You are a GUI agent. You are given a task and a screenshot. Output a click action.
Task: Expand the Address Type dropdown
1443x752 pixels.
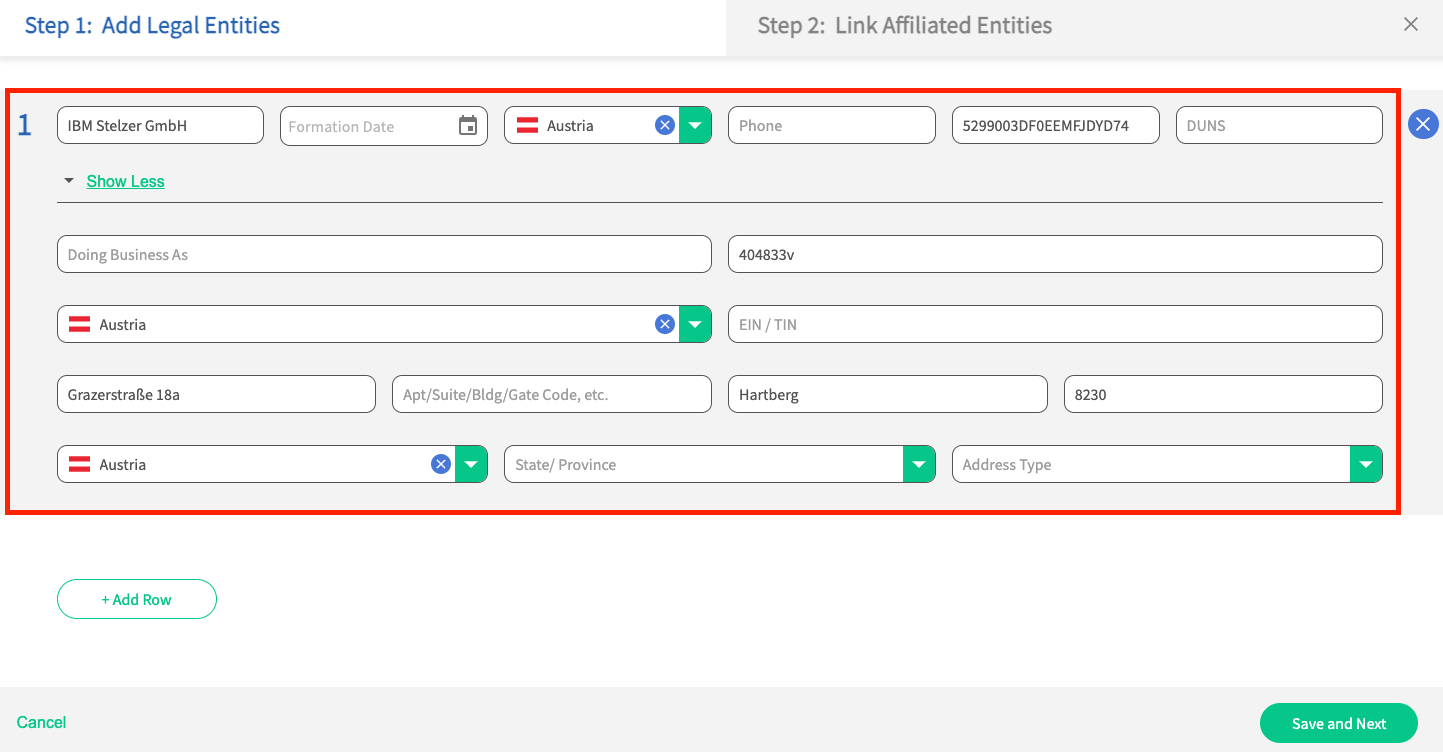coord(1366,464)
